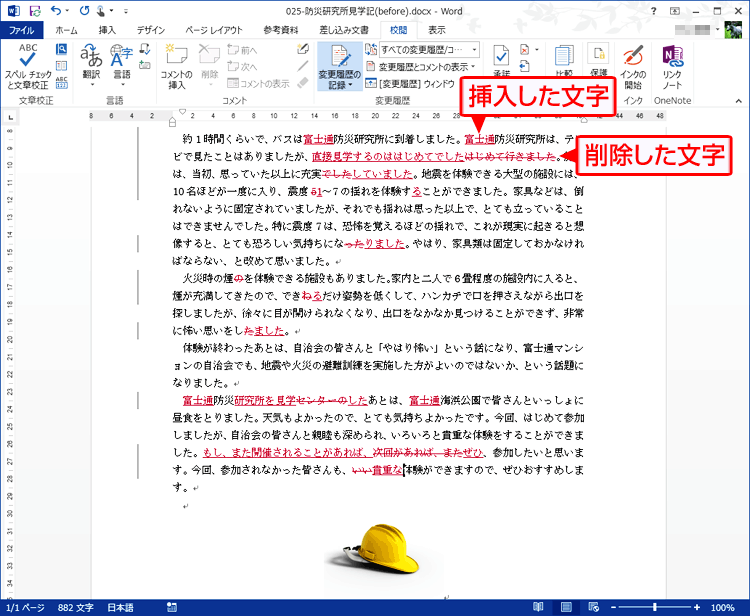
Task: Run Spelling and Grammar check (スペルチェックと文章校正)
Action: pos(27,66)
